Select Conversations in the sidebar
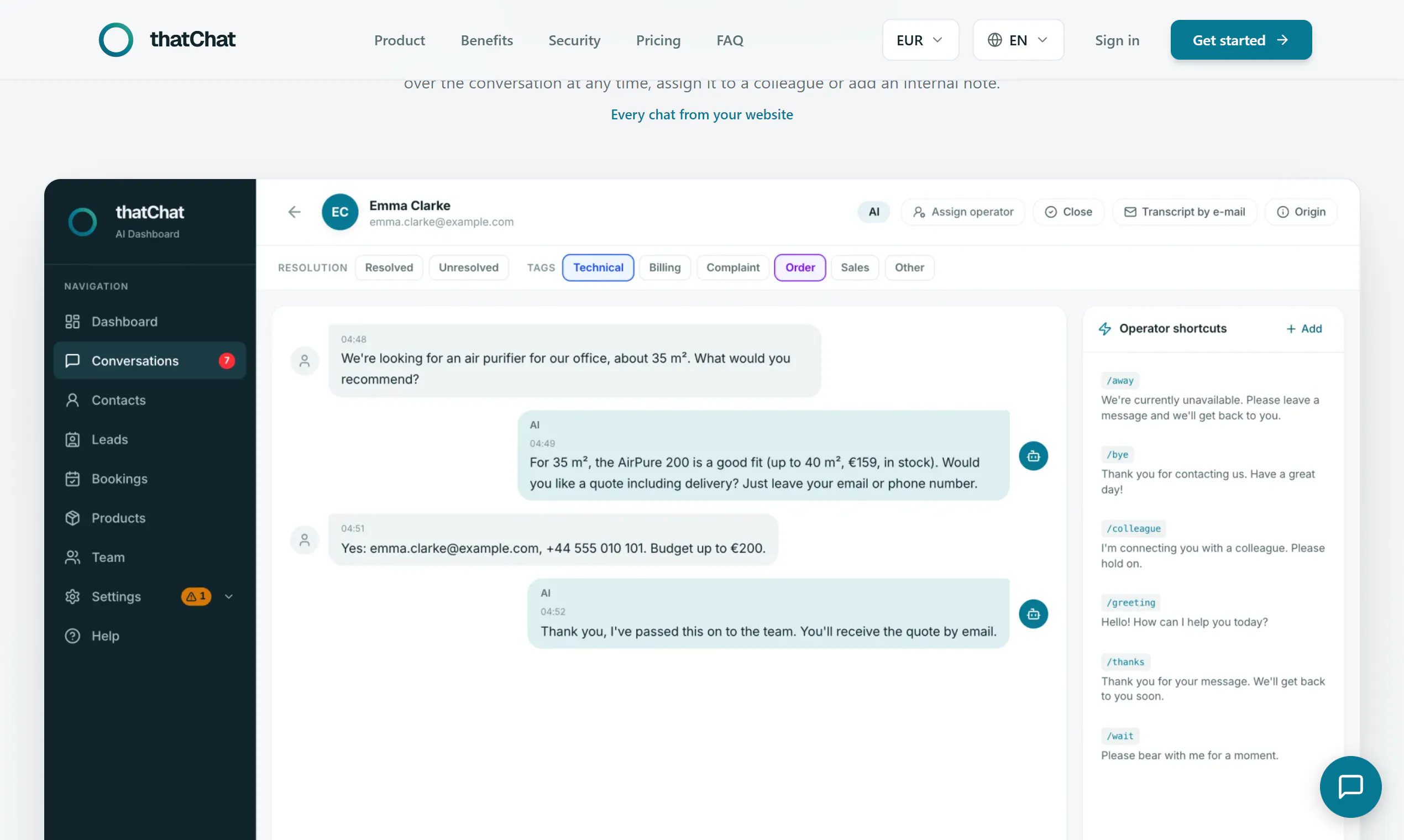This screenshot has width=1404, height=840. click(x=149, y=360)
